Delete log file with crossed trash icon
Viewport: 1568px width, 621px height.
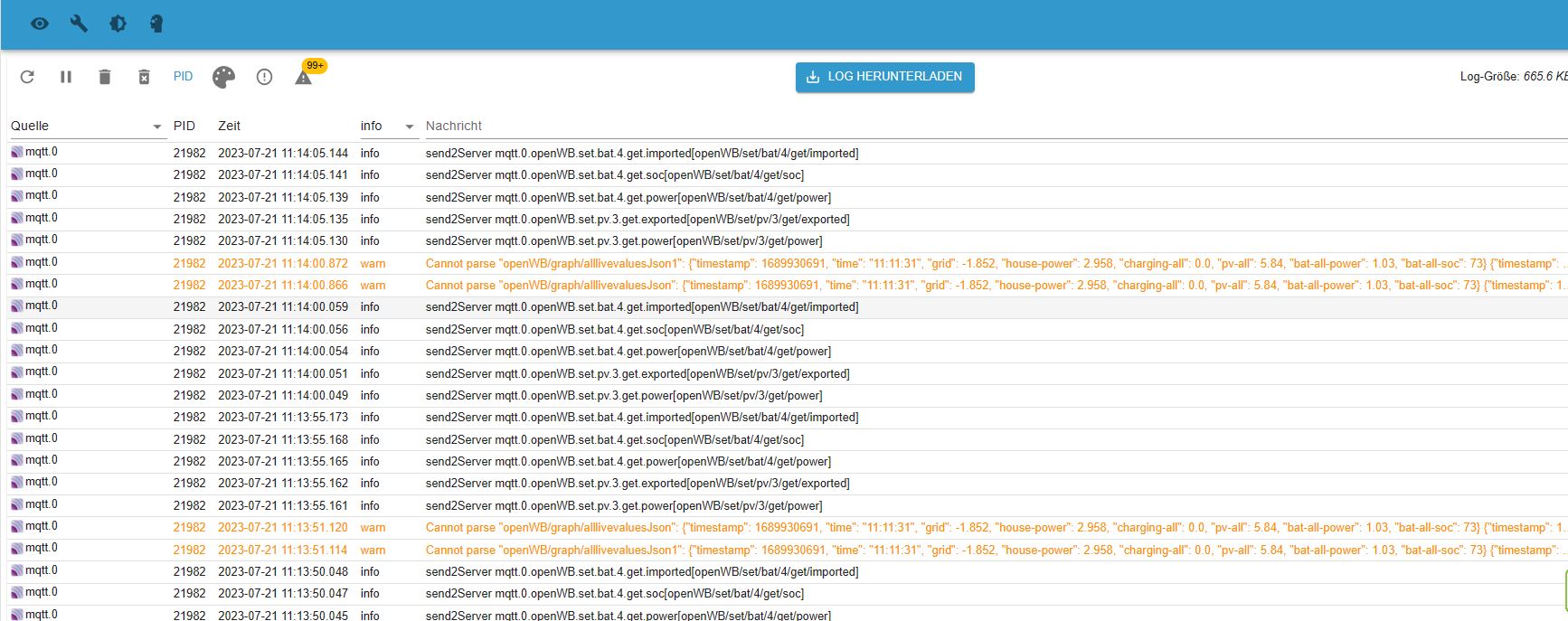tap(144, 77)
